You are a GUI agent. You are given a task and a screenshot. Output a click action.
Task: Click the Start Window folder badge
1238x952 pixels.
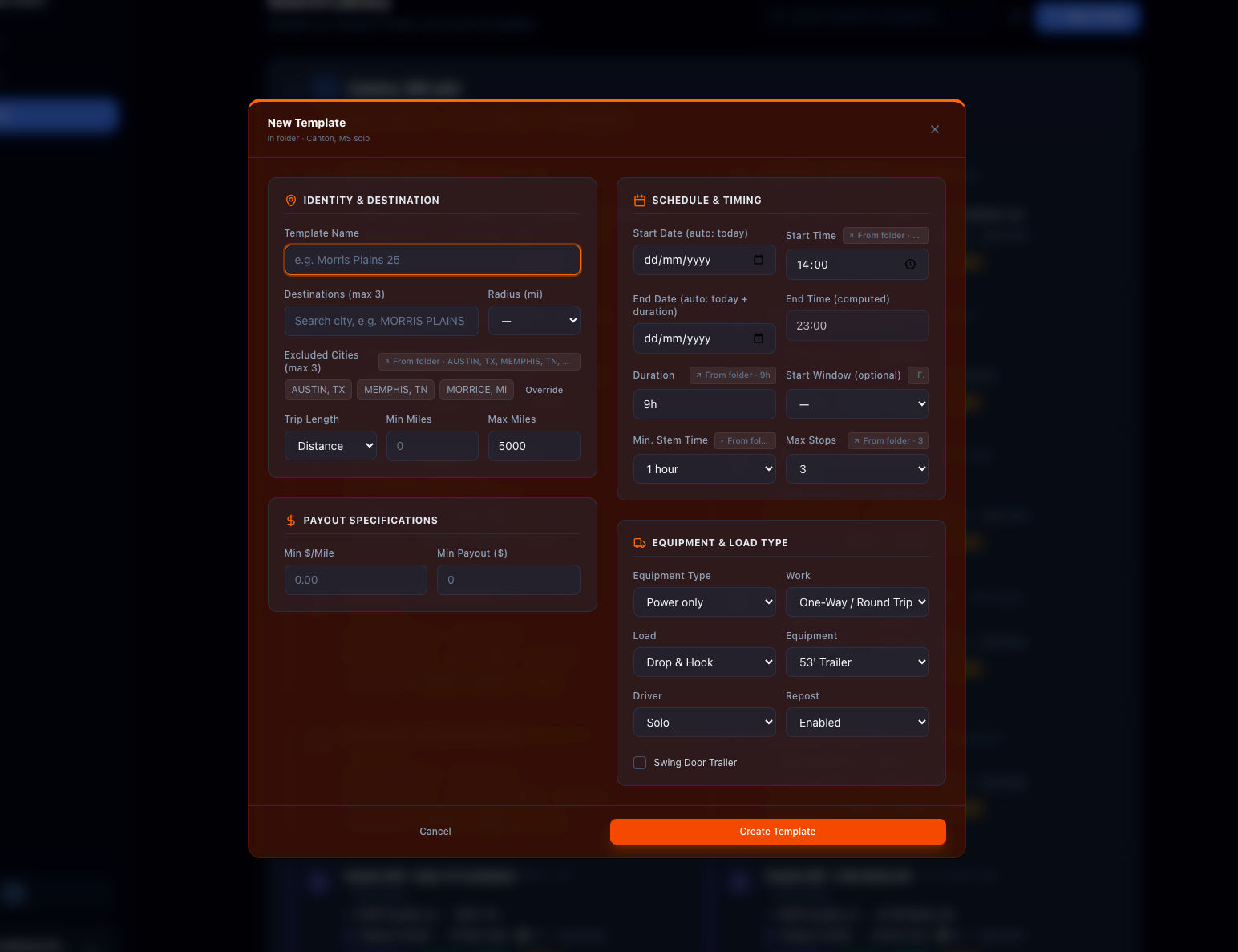pos(919,375)
